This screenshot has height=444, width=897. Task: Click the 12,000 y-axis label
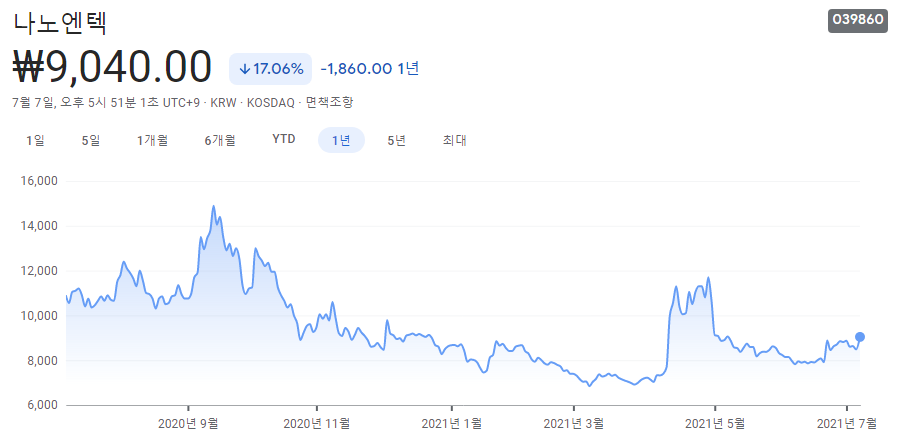(39, 271)
